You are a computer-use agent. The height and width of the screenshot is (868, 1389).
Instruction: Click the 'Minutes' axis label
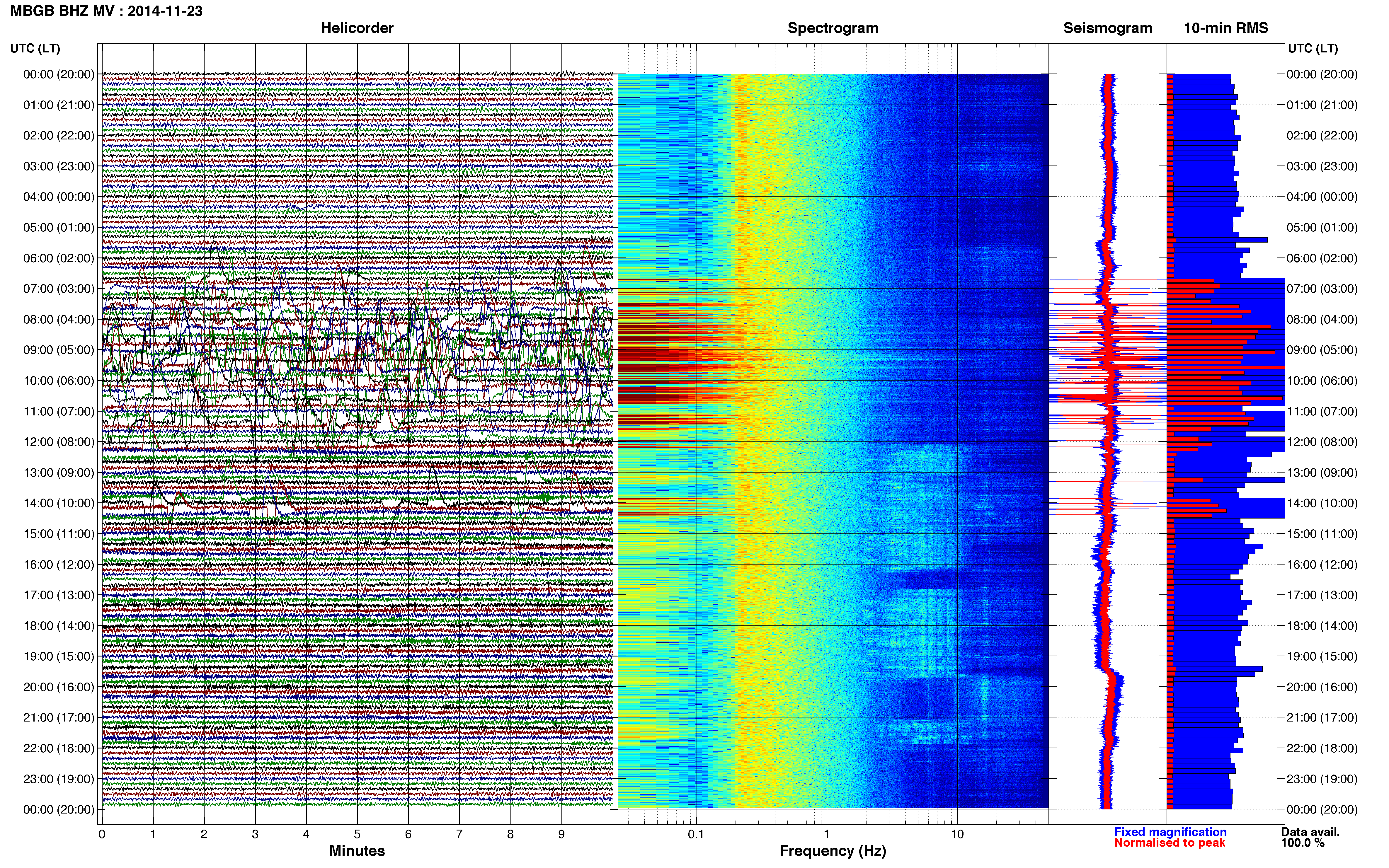click(357, 851)
